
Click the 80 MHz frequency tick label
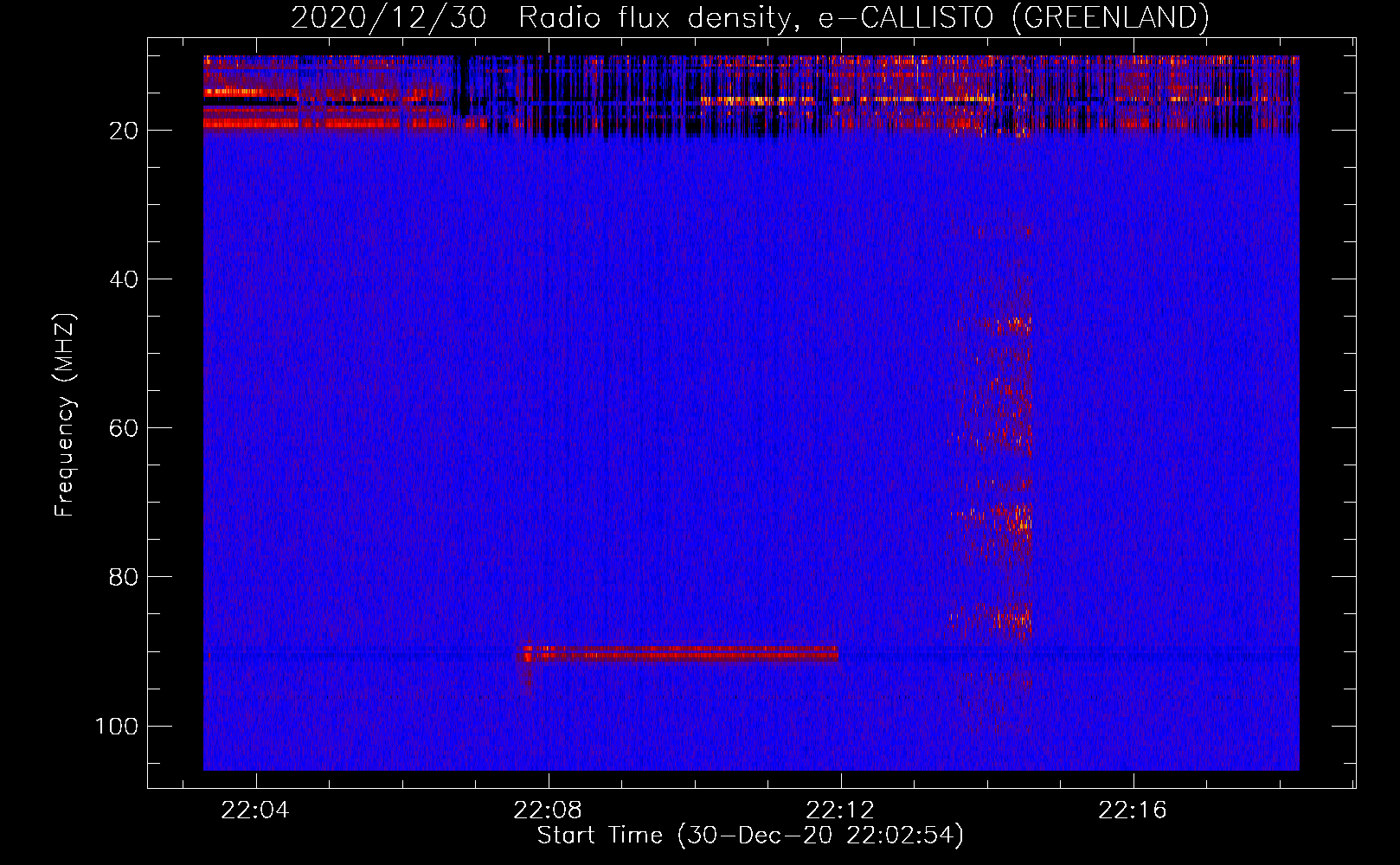(124, 577)
